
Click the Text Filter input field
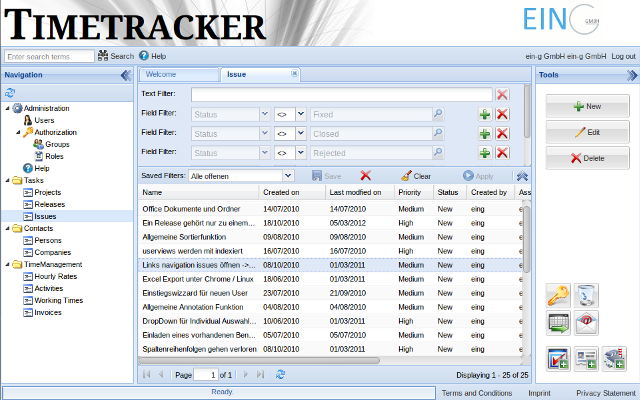pos(340,94)
